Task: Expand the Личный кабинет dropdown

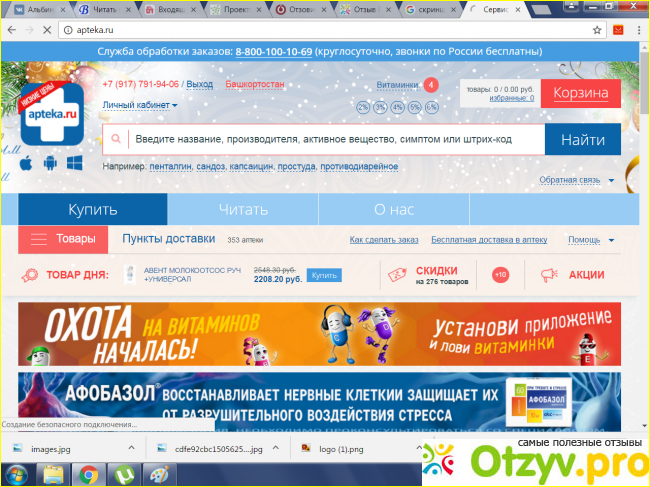Action: click(140, 105)
